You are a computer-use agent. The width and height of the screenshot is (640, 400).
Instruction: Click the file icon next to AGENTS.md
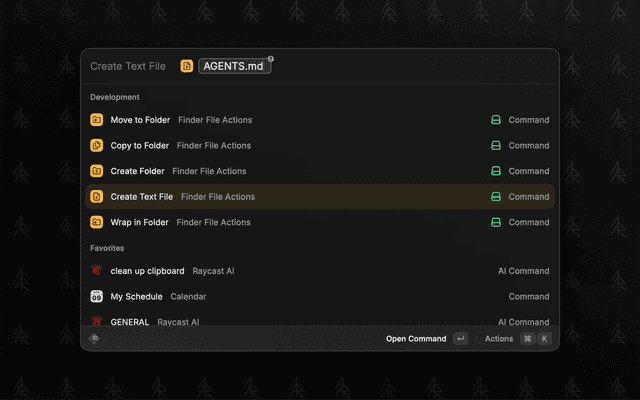click(187, 66)
